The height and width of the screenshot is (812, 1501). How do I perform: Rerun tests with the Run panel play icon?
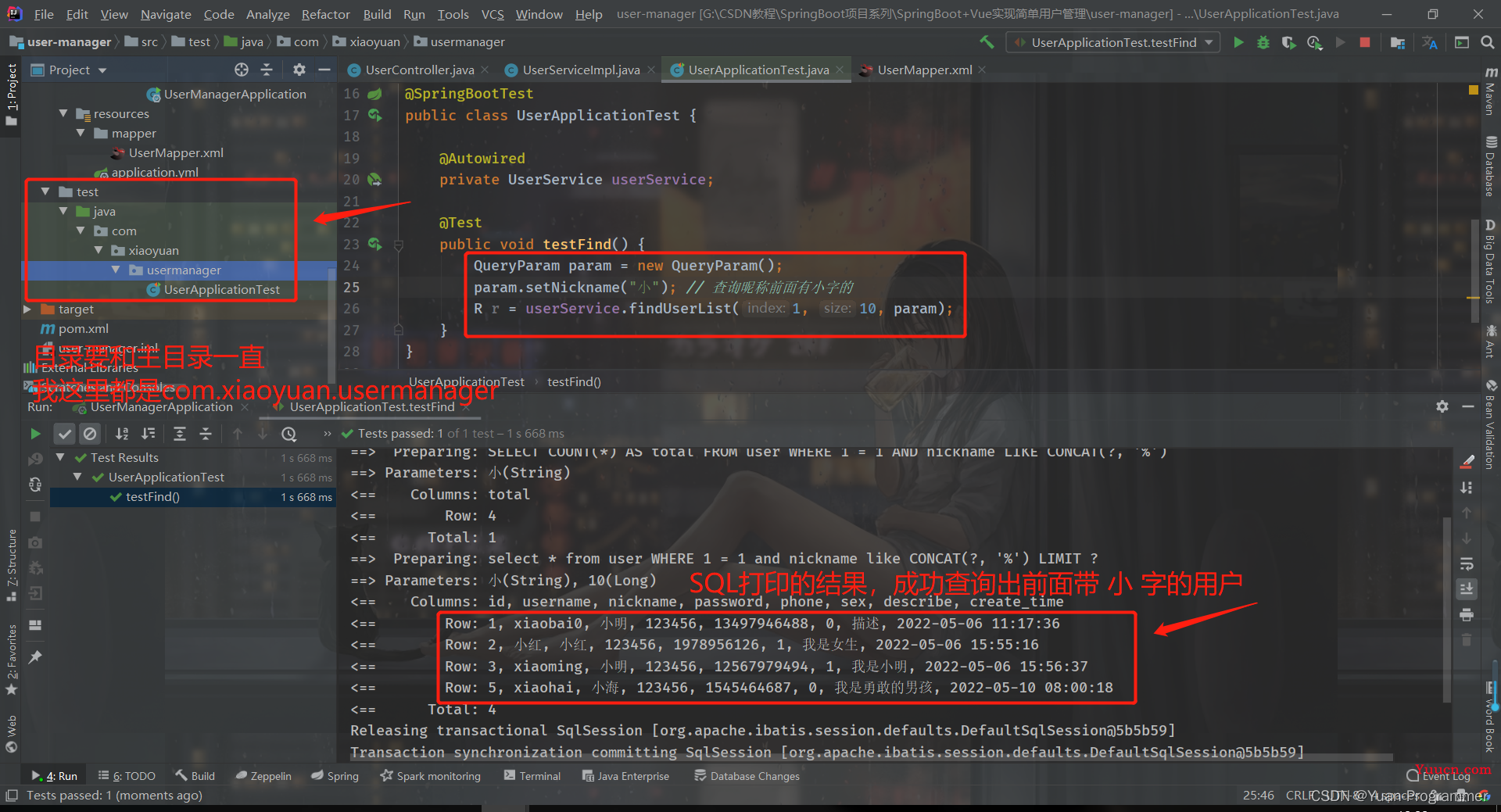(x=35, y=434)
